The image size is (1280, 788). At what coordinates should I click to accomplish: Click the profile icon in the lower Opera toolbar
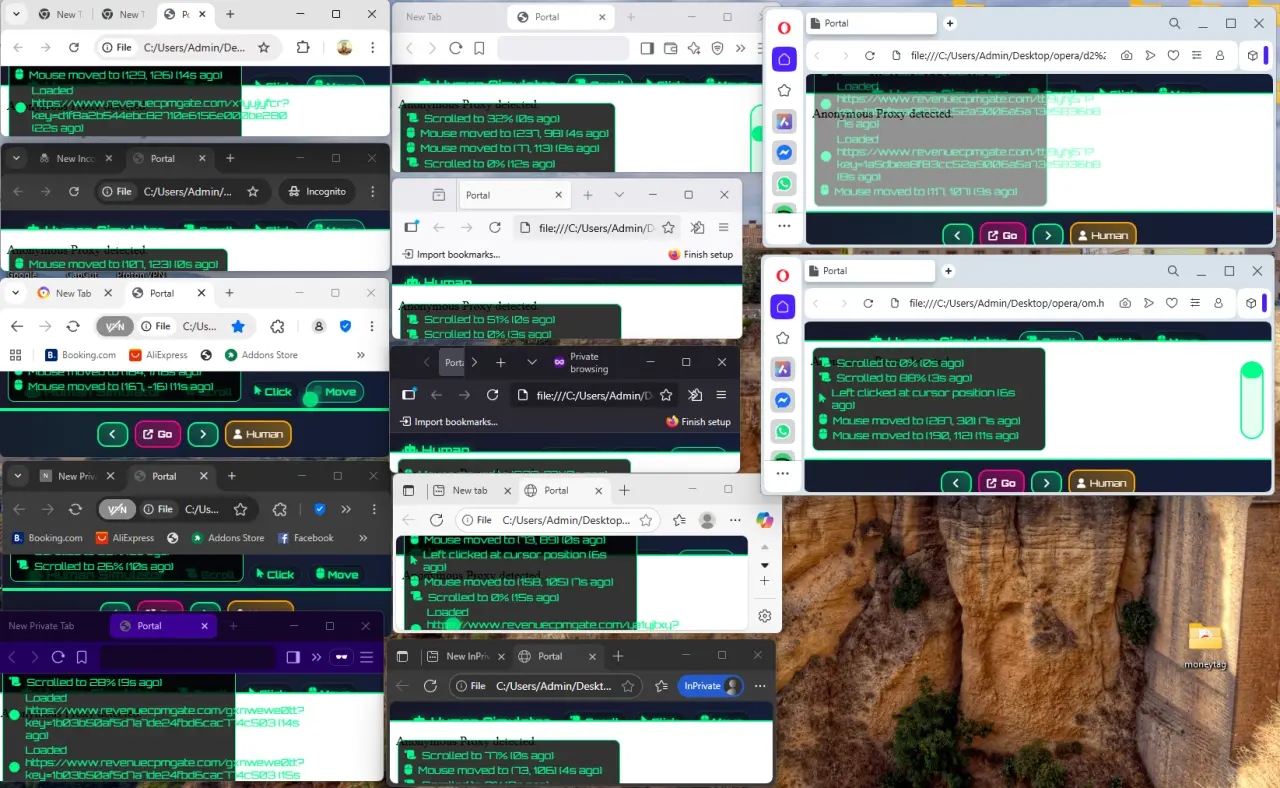(1218, 303)
